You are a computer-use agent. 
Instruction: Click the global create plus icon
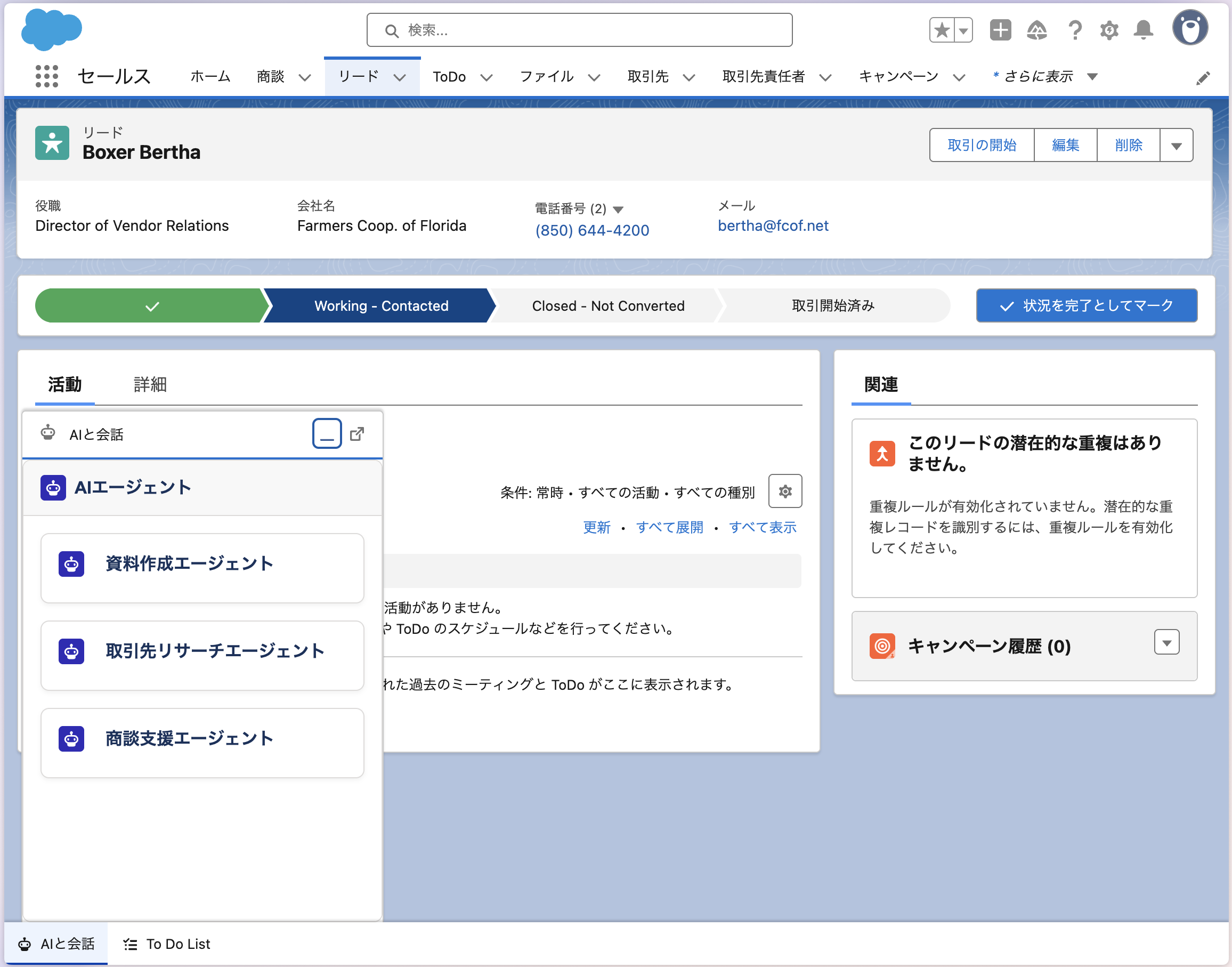click(1000, 30)
